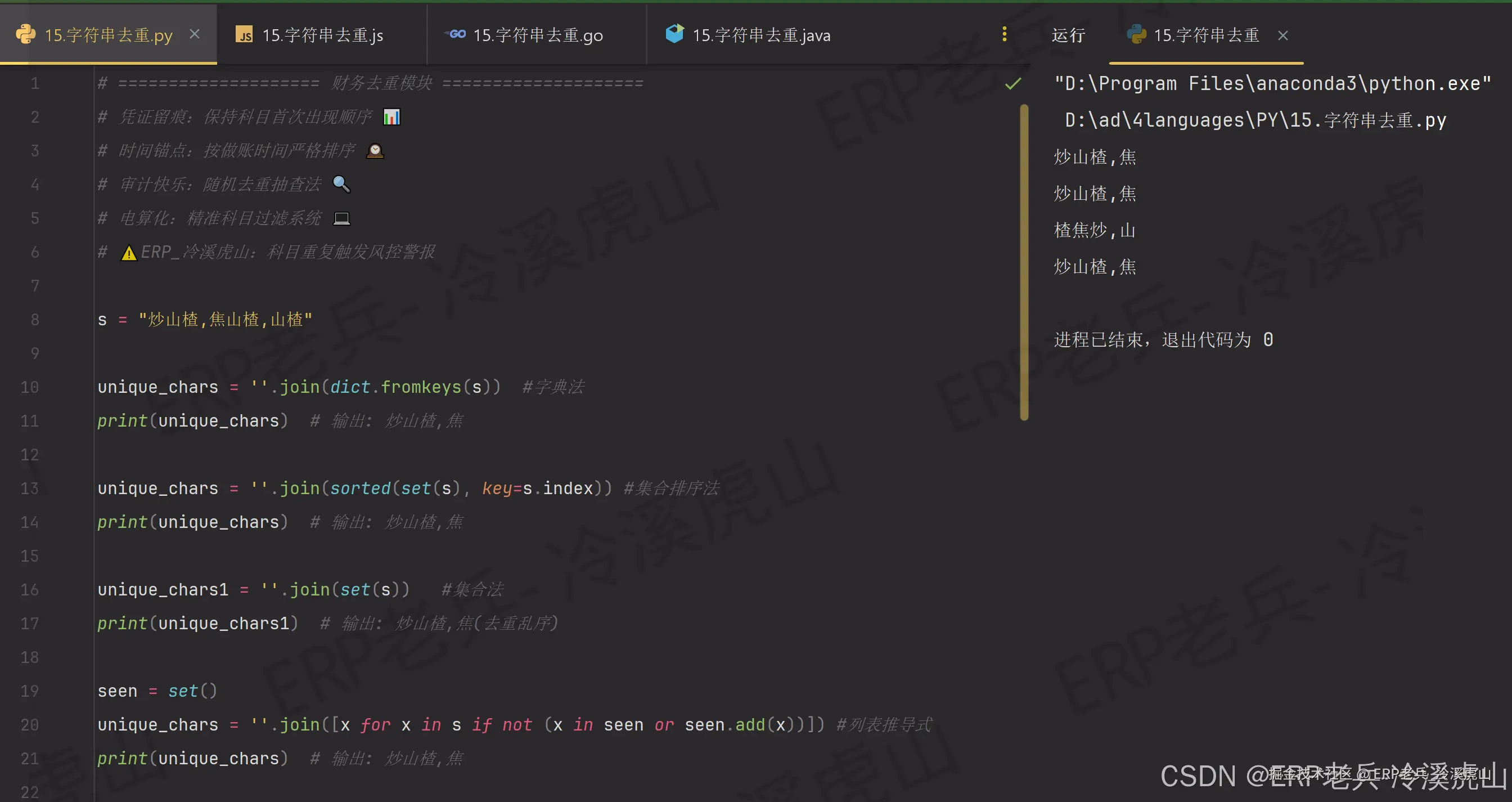Click the #列表推导式 comment
1512x802 pixels.
click(x=884, y=725)
